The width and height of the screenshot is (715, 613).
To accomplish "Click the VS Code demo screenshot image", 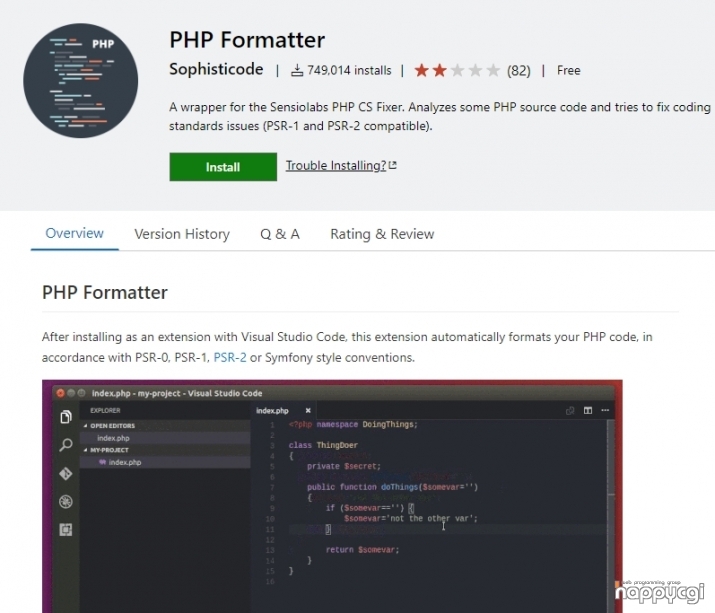I will pyautogui.click(x=332, y=496).
